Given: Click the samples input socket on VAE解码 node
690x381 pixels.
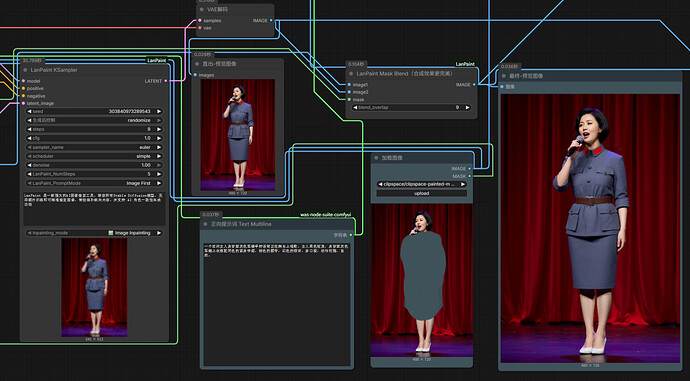Looking at the screenshot, I should click(200, 21).
